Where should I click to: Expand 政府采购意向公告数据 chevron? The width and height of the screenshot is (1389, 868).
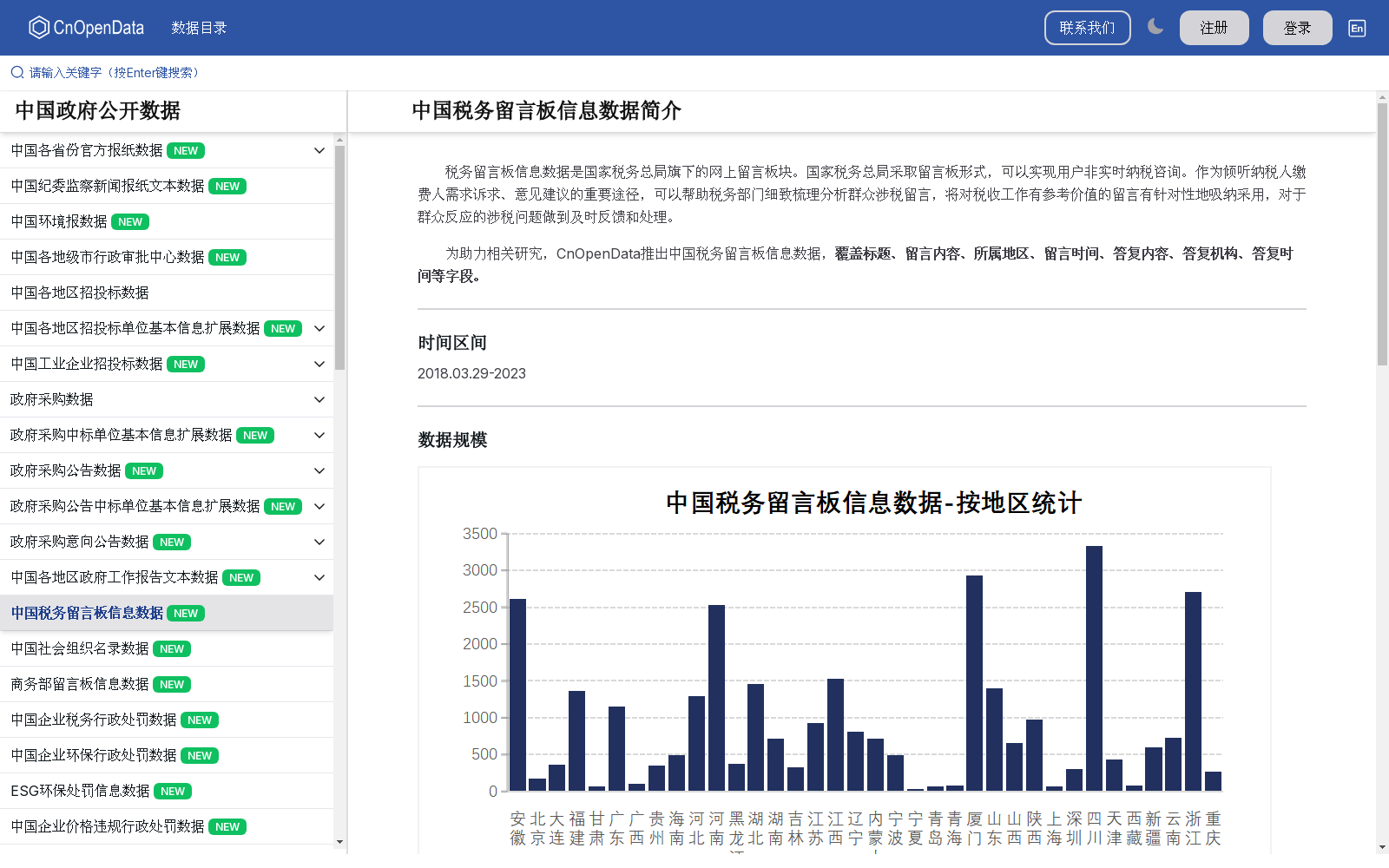pos(319,542)
